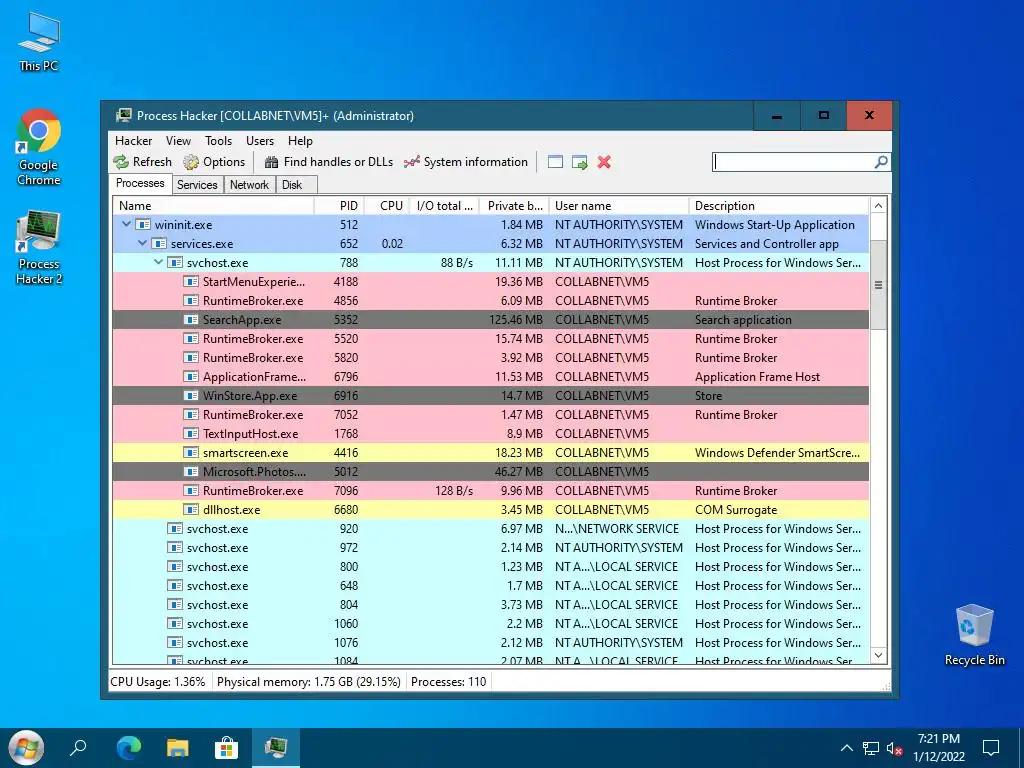Open File Explorer from taskbar

tap(178, 748)
